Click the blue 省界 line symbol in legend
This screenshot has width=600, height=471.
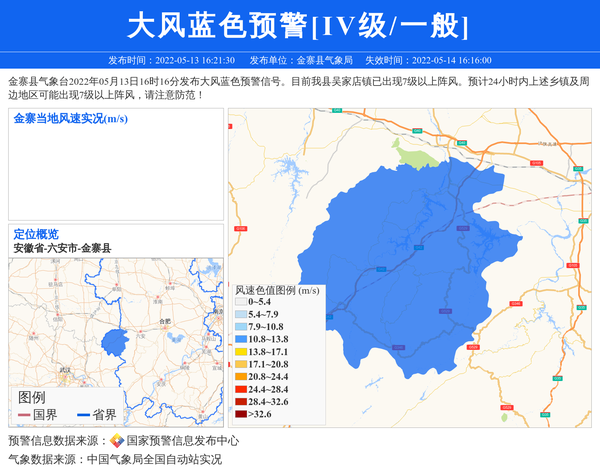[x=80, y=414]
